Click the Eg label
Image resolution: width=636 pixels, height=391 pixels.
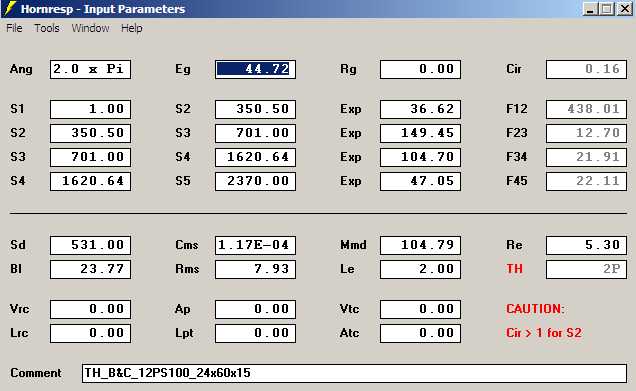pos(183,69)
